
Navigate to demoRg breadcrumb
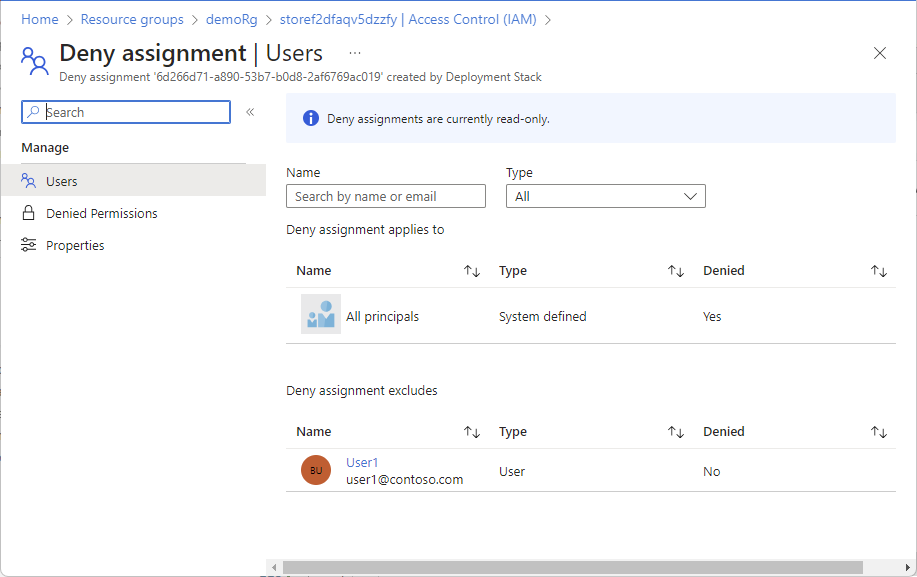coord(233,19)
